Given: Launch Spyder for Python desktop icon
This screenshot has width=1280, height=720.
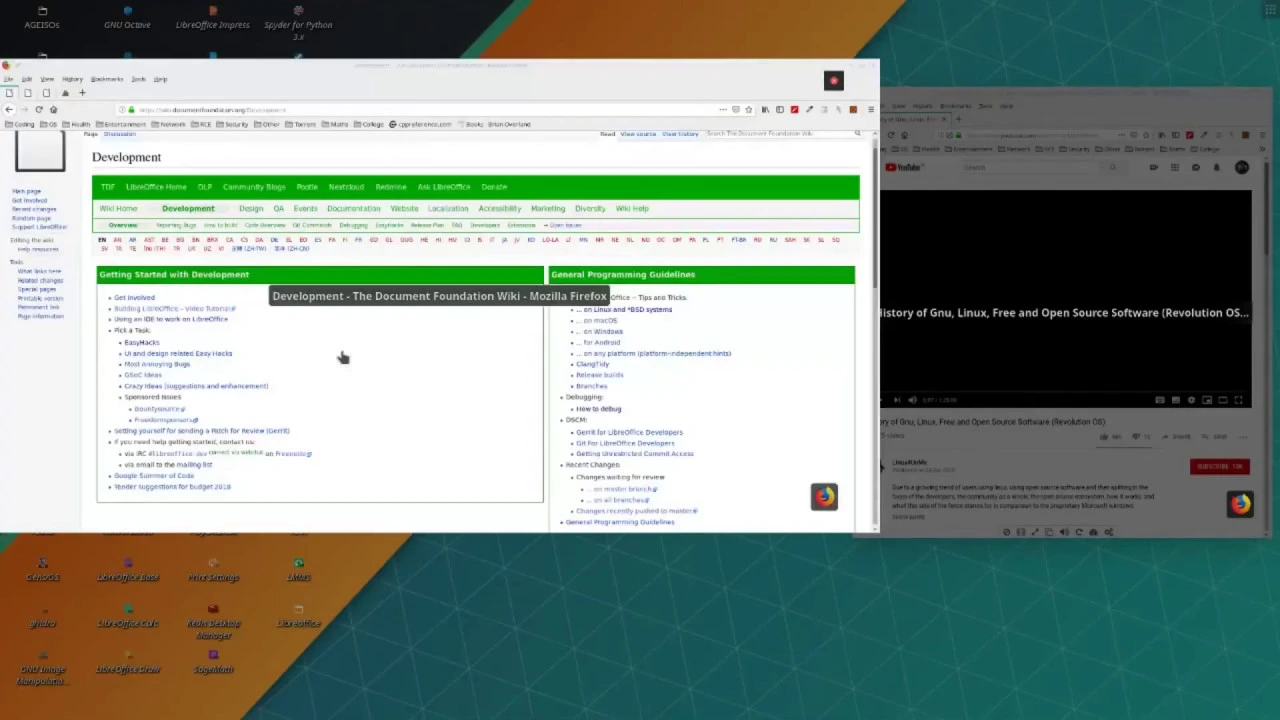Looking at the screenshot, I should [298, 24].
